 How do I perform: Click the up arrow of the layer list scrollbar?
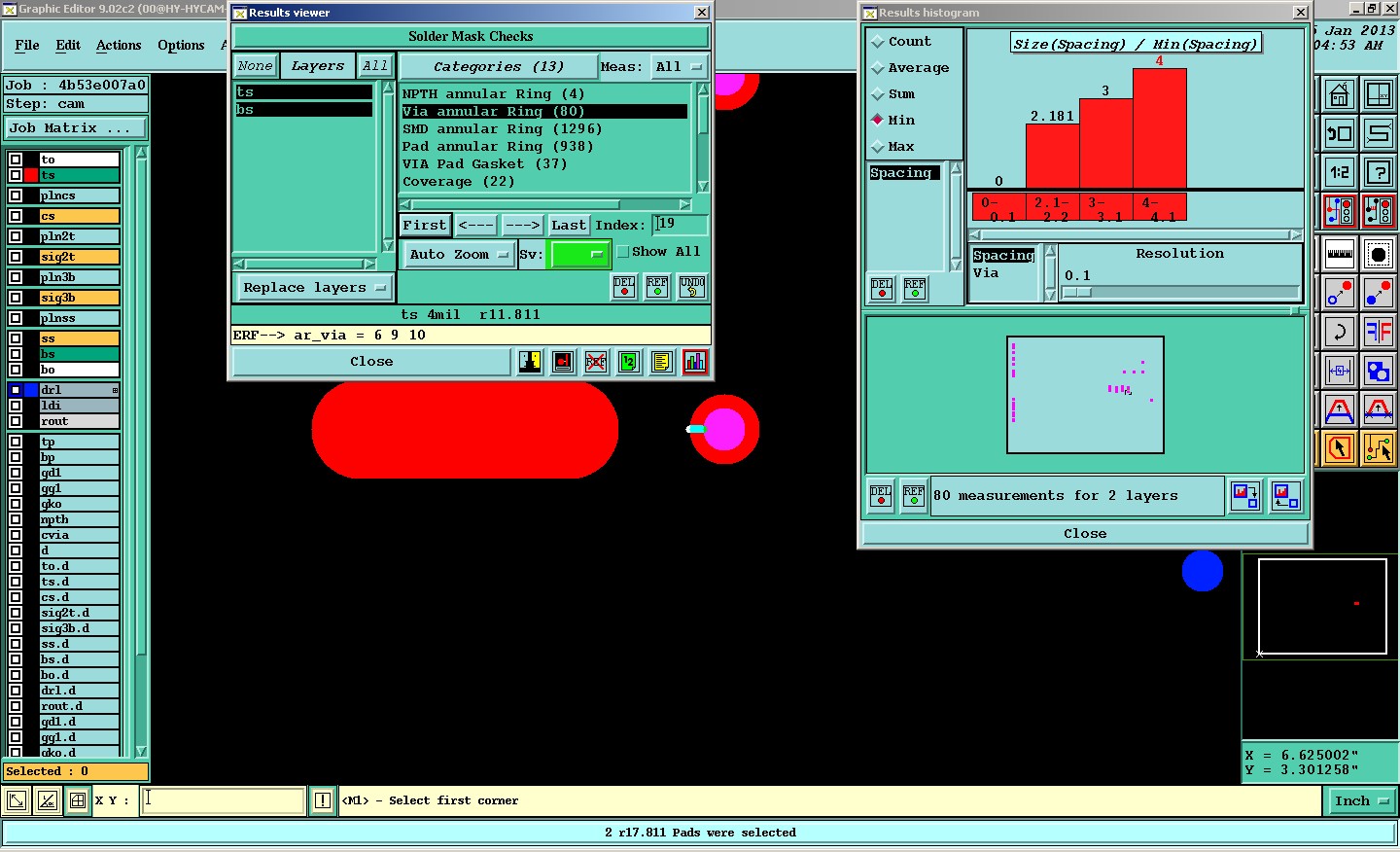[x=142, y=153]
